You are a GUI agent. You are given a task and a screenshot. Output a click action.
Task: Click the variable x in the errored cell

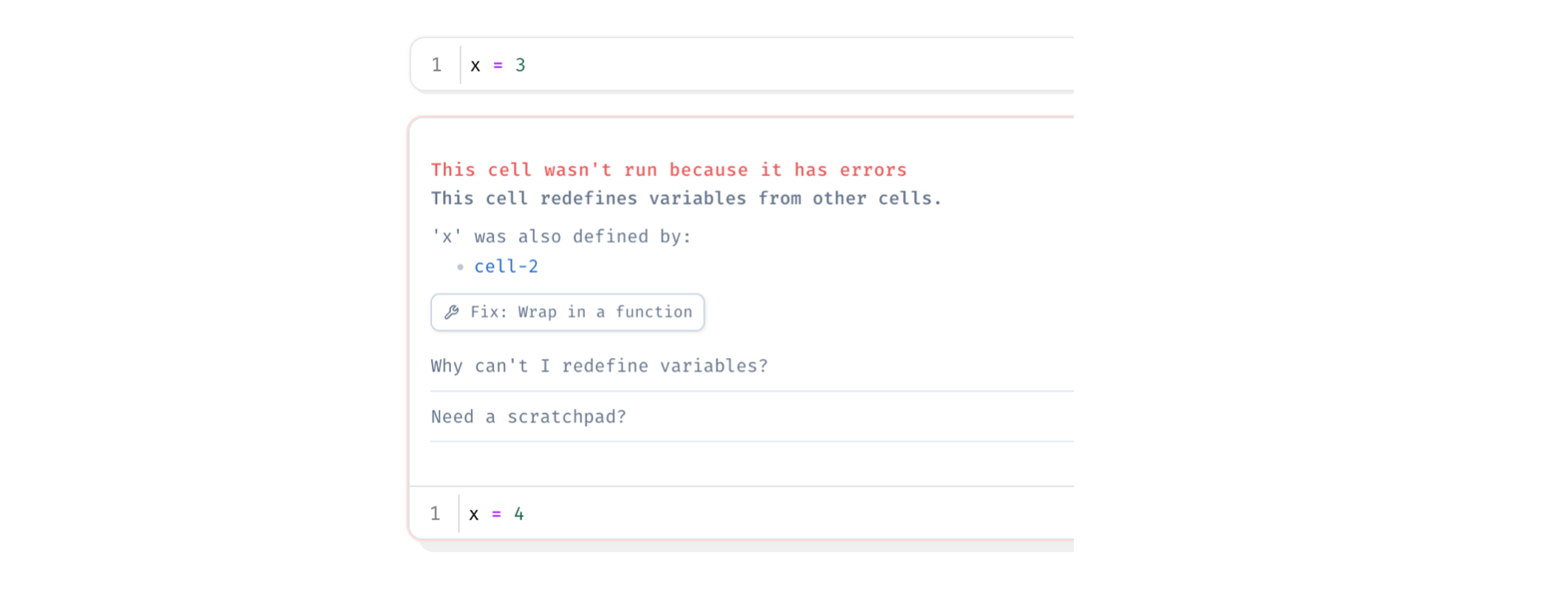(x=474, y=514)
